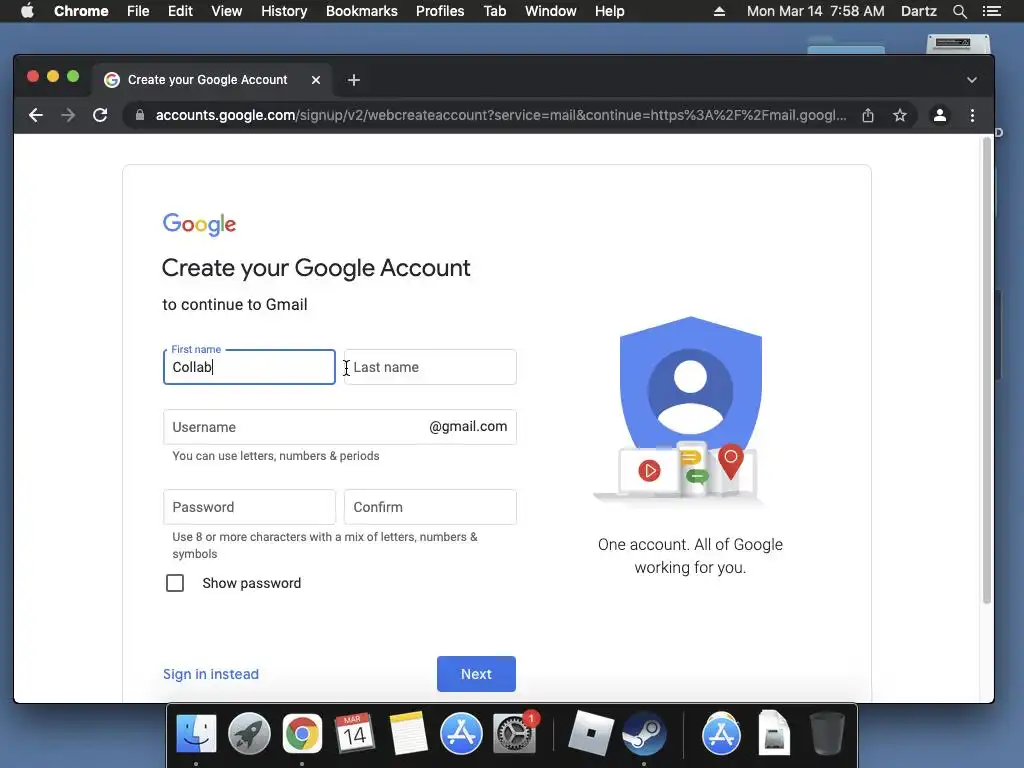1024x768 pixels.
Task: Launch Roblox from the Dock
Action: 591,733
